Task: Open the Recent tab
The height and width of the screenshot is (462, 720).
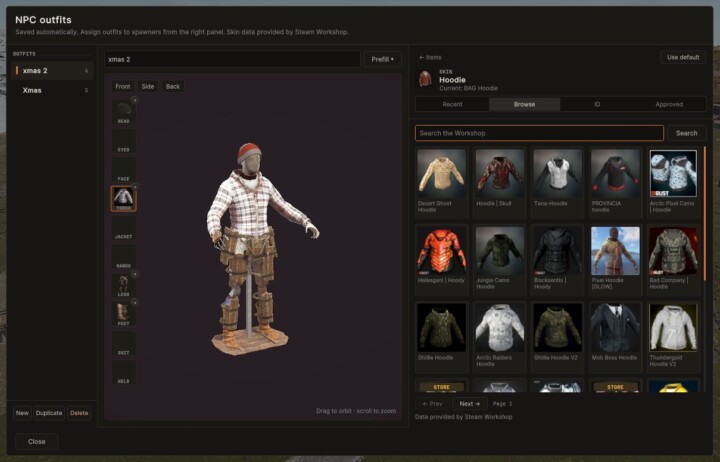Action: pos(452,104)
